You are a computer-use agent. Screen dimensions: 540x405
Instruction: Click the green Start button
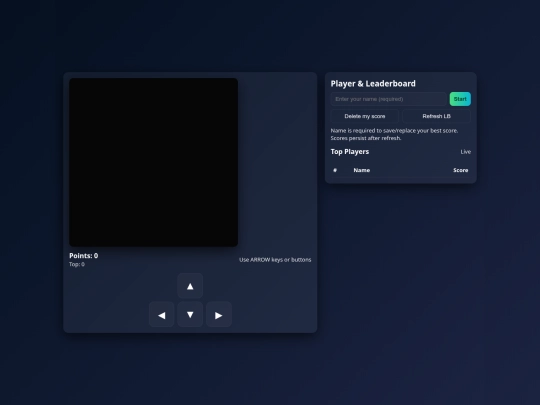point(460,99)
